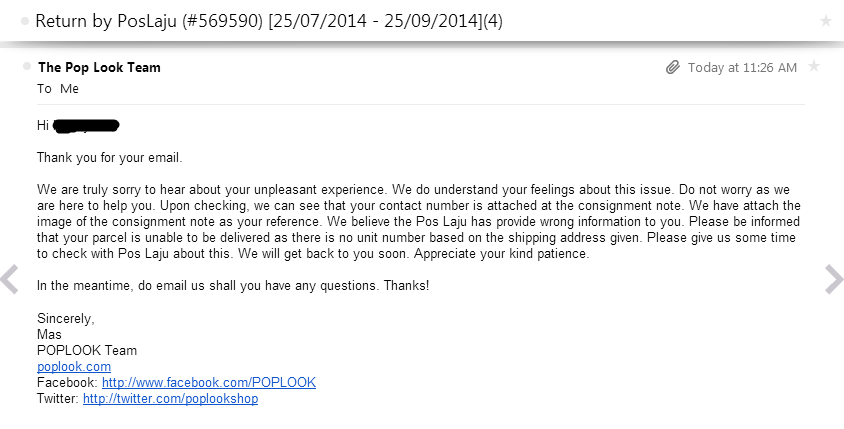Viewport: 844px width, 429px height.
Task: Click 'Thank you for your email' line
Action: click(110, 158)
